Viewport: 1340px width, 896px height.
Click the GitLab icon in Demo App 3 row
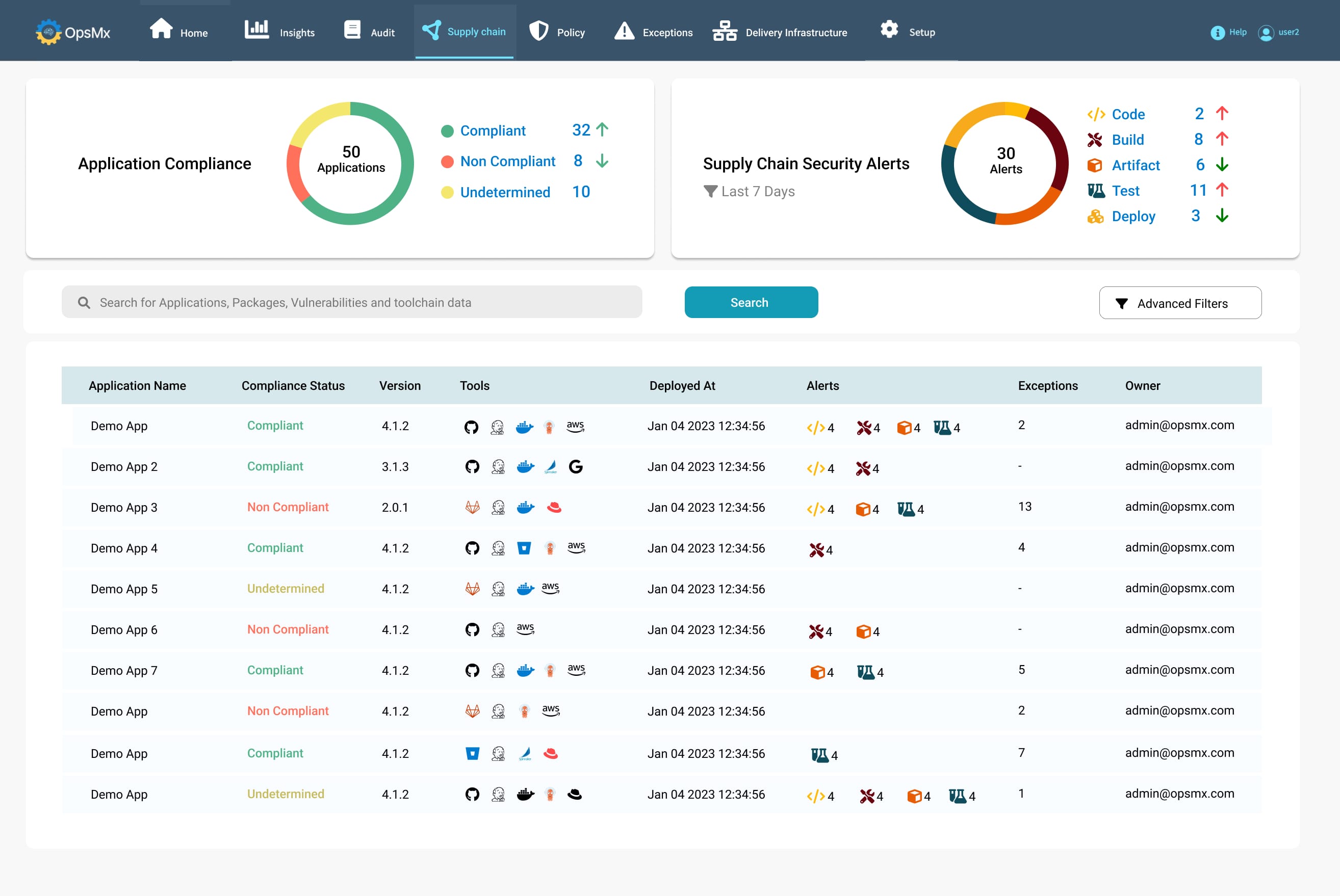(x=472, y=507)
